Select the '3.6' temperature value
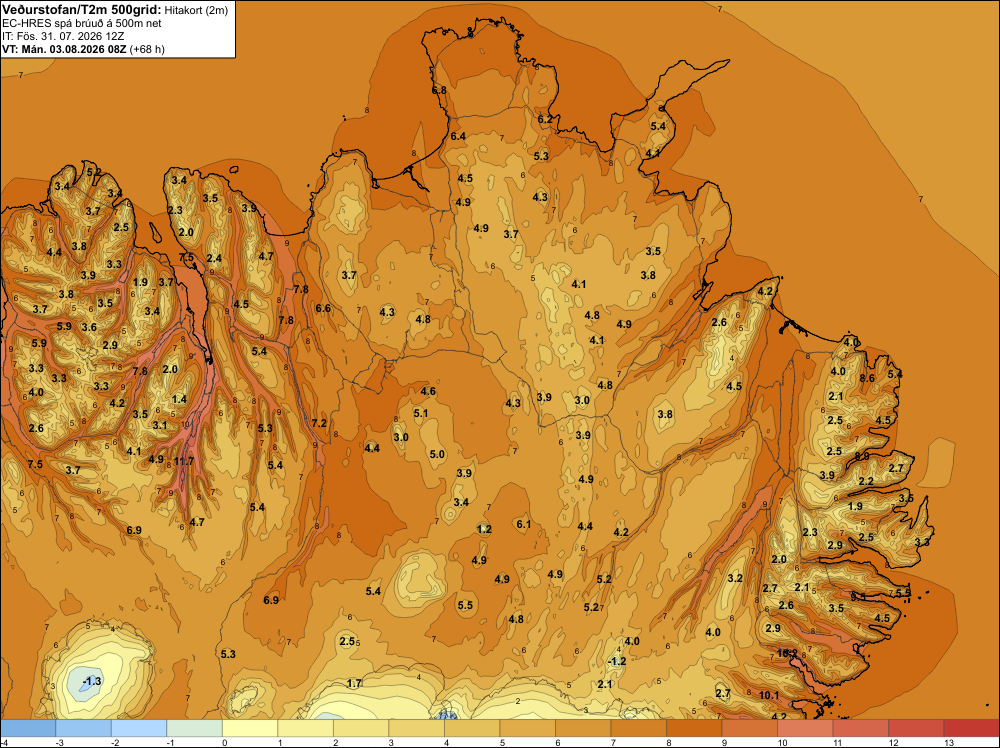Screen dimensions: 1000x748 point(89,328)
